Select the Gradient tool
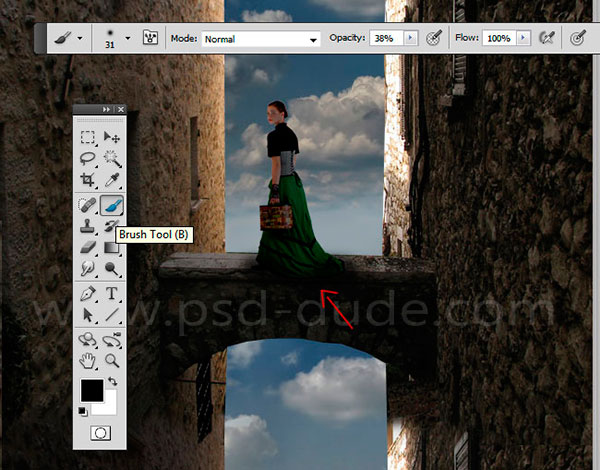Image resolution: width=600 pixels, height=470 pixels. tap(112, 249)
